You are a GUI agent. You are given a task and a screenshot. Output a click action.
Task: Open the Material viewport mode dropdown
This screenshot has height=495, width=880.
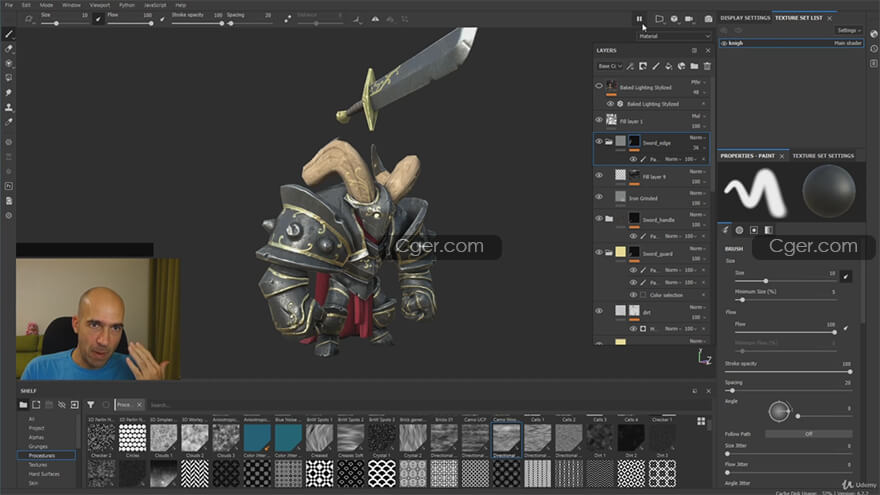coord(674,36)
